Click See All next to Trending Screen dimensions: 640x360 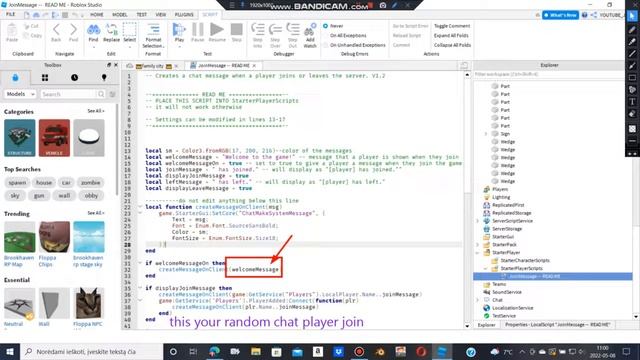pos(96,213)
